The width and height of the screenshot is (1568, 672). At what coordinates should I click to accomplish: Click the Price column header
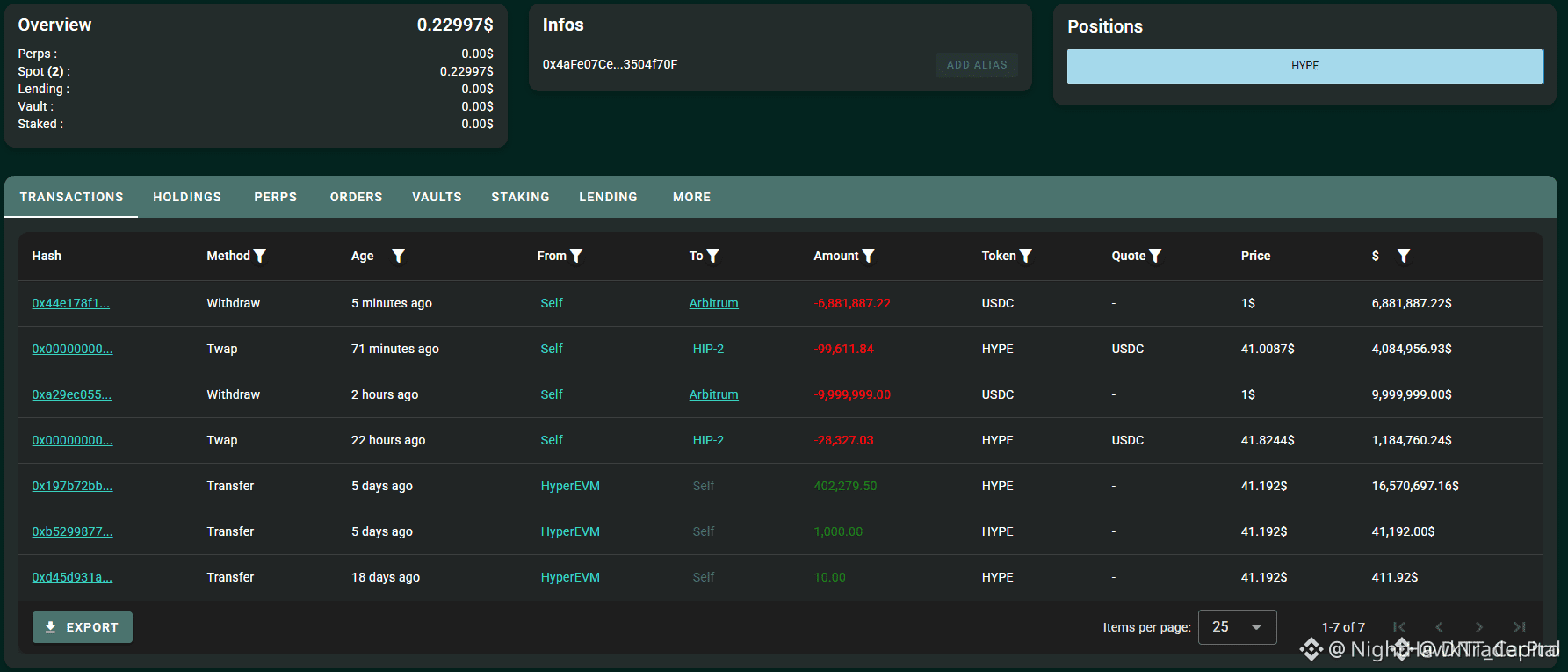(x=1255, y=256)
